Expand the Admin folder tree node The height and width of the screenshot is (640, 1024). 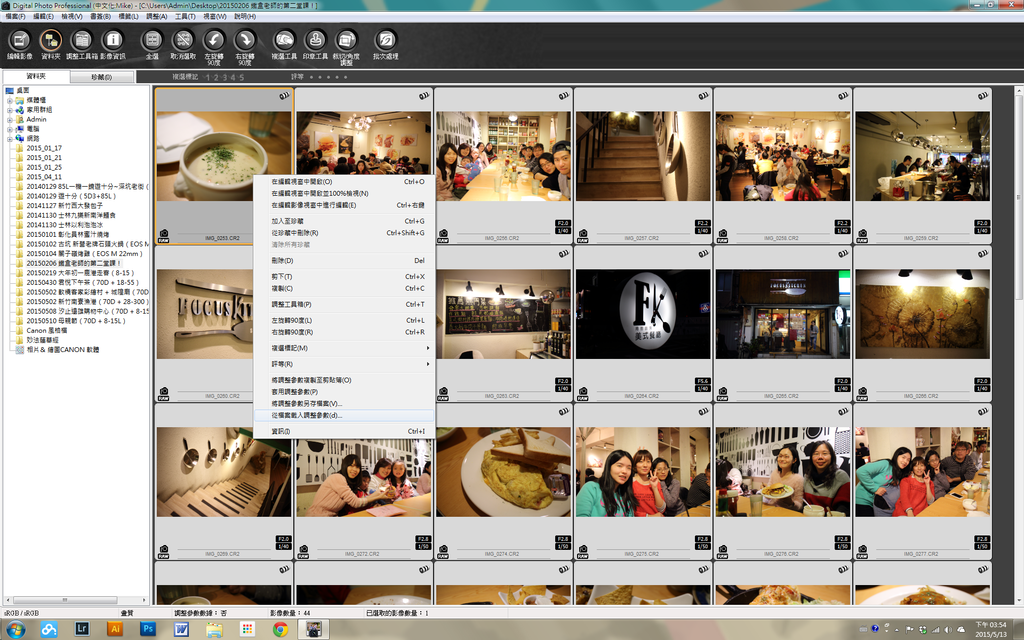click(9, 119)
